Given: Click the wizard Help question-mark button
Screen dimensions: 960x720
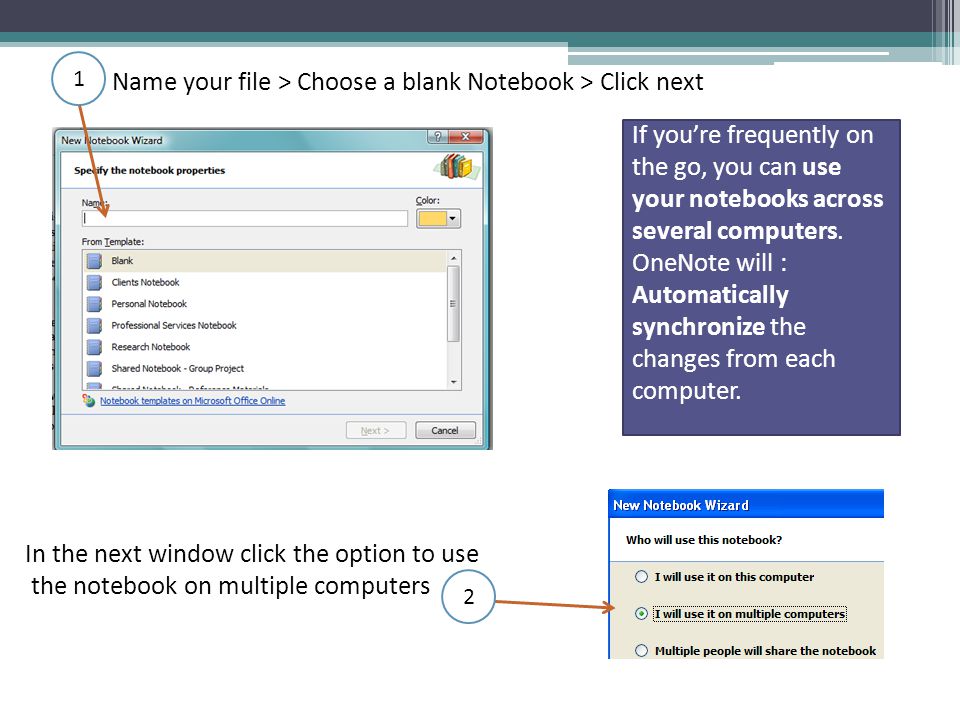Looking at the screenshot, I should pos(438,137).
